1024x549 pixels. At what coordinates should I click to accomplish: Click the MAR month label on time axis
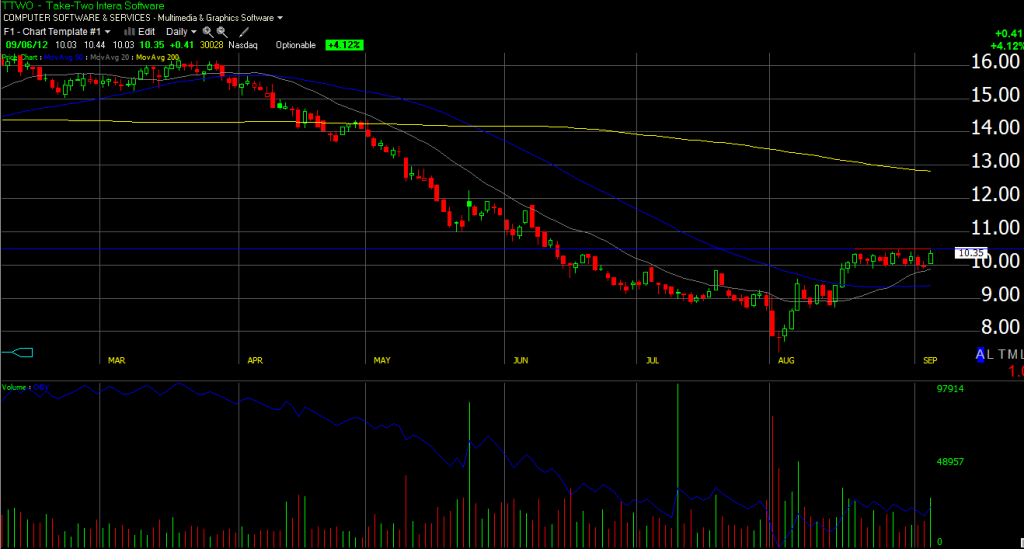pyautogui.click(x=116, y=360)
